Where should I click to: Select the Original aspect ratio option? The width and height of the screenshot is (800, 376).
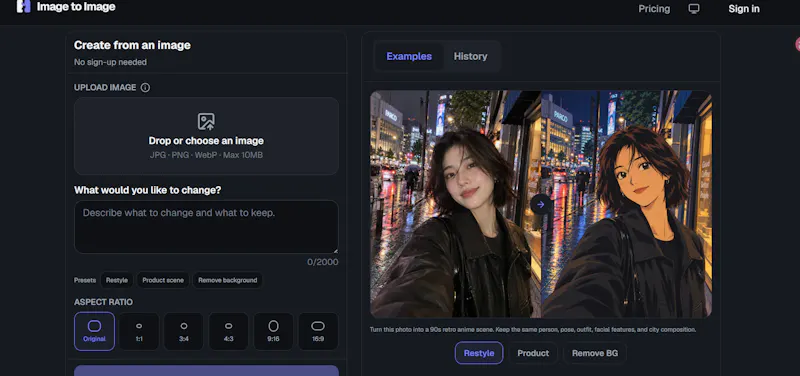coord(94,331)
